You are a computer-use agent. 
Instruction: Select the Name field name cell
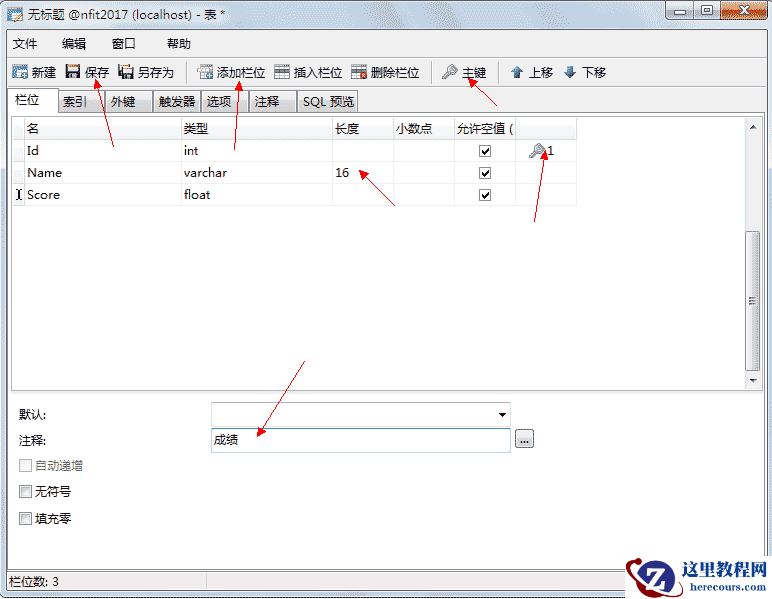(x=102, y=173)
